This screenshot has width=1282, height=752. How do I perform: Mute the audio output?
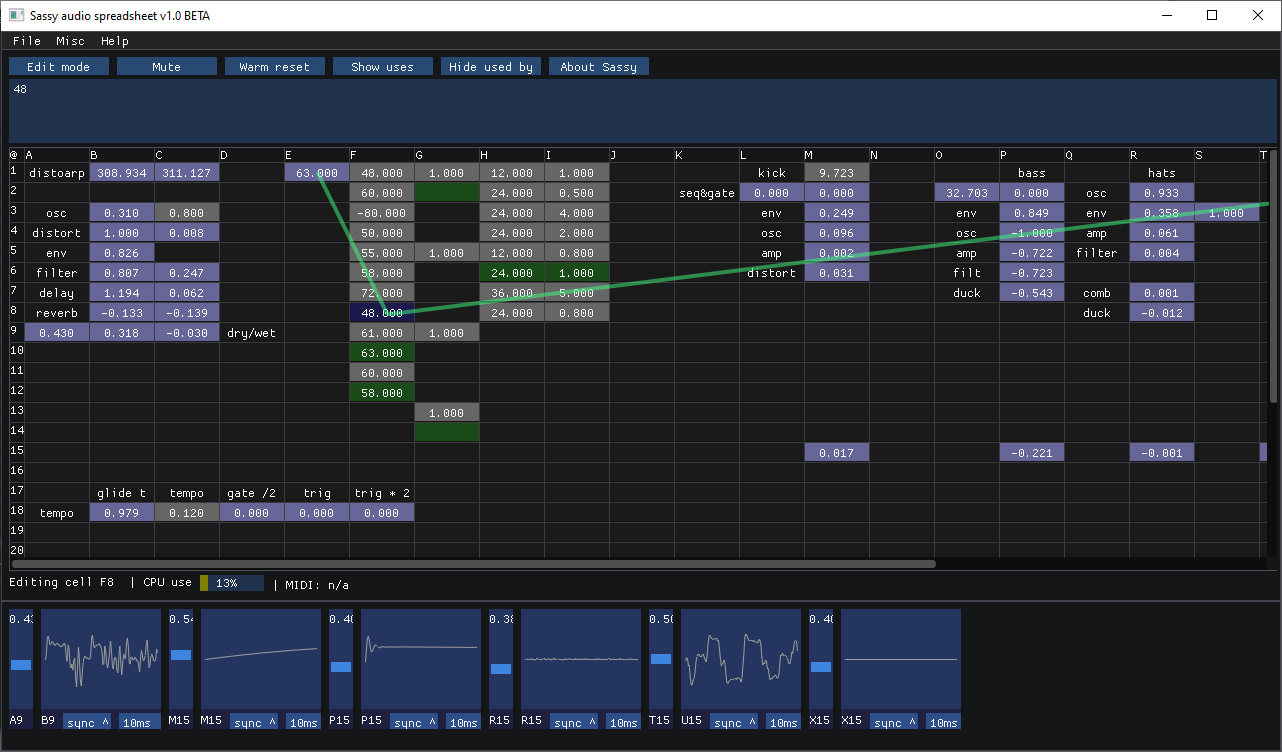pos(166,66)
